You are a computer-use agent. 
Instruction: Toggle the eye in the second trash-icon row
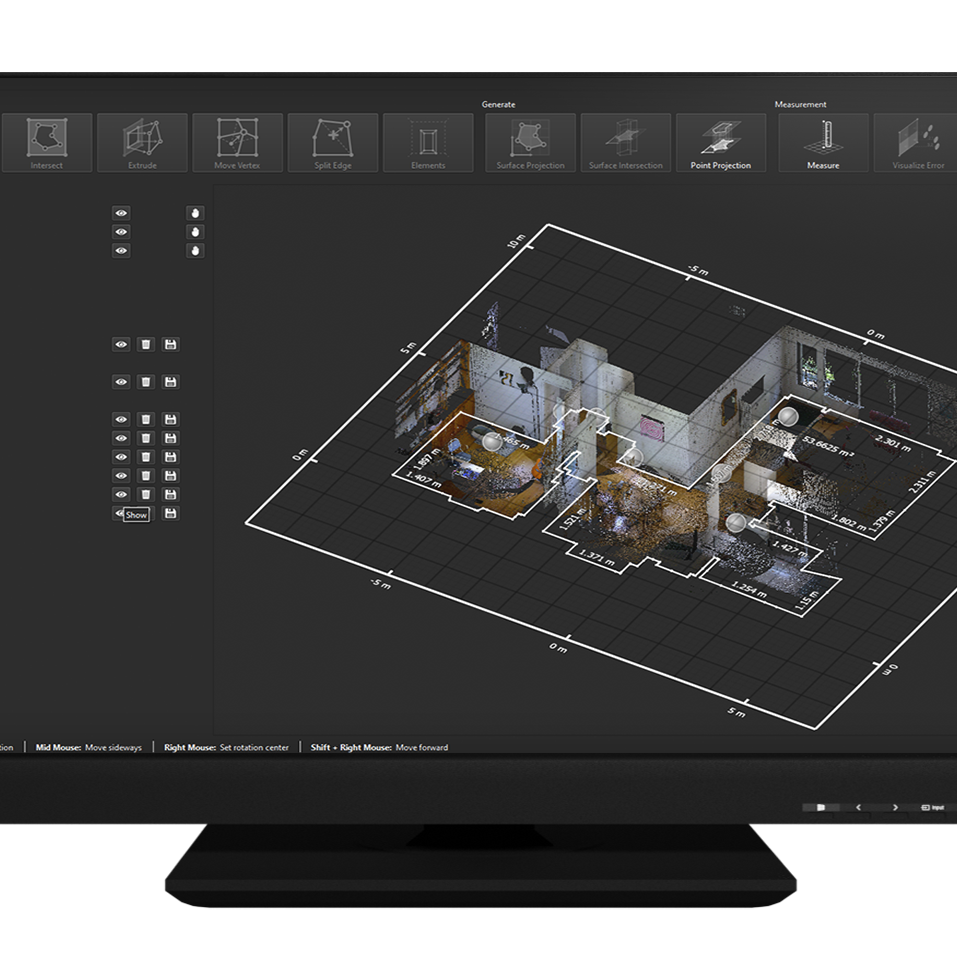coord(121,382)
